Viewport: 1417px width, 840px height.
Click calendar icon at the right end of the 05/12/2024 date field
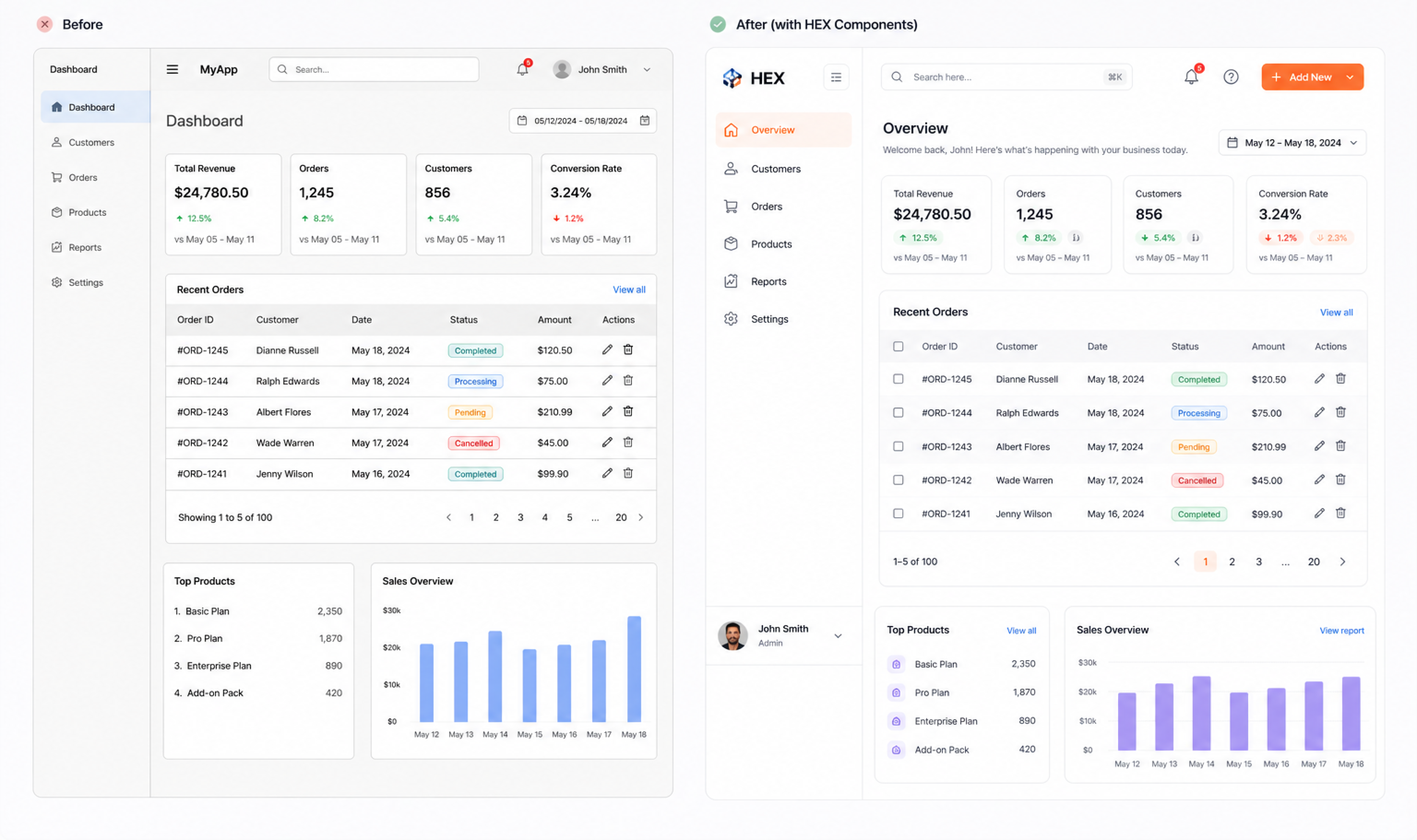[644, 121]
